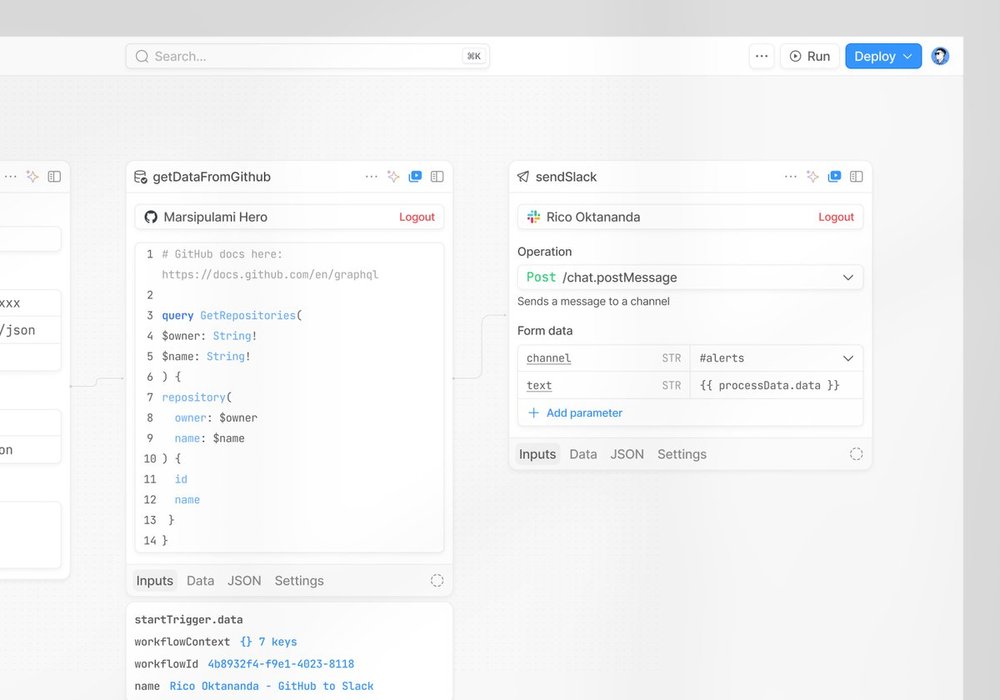
Task: Click the GitHub logo beside Marsipulami Hero
Action: tap(151, 217)
